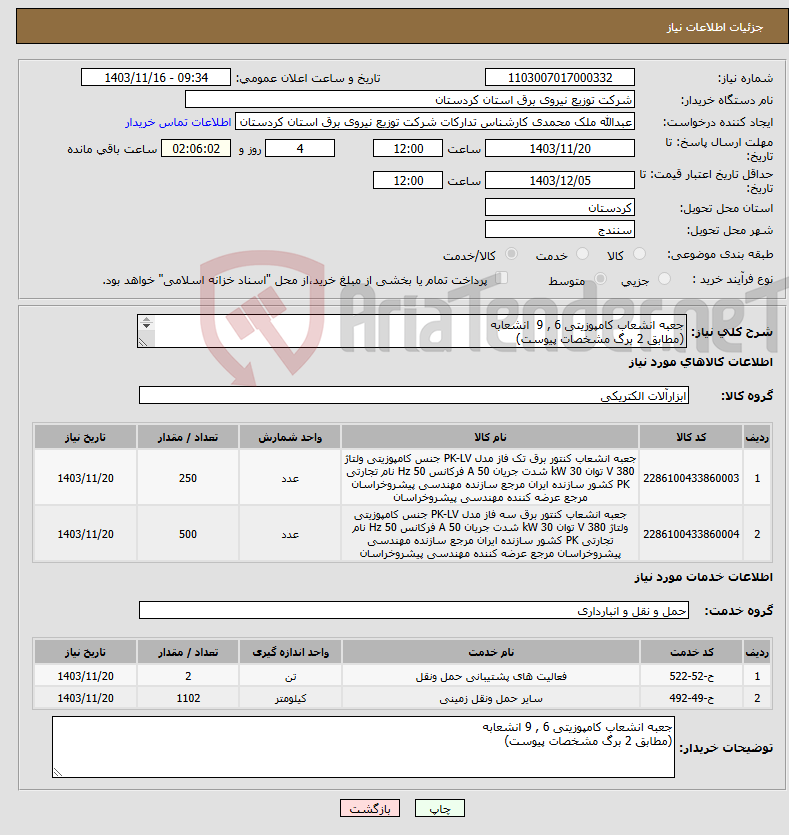
Task: Click the کد خدمت column header
Action: coord(691,652)
